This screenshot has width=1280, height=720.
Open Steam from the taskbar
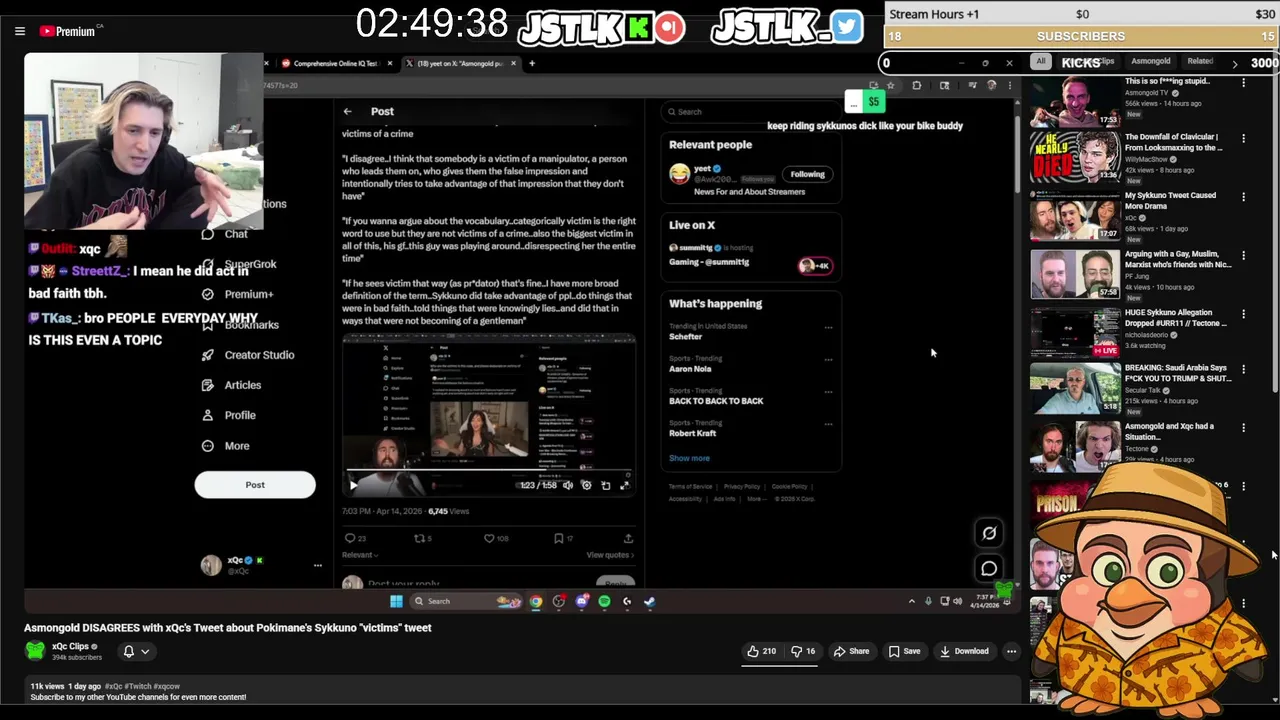[649, 601]
